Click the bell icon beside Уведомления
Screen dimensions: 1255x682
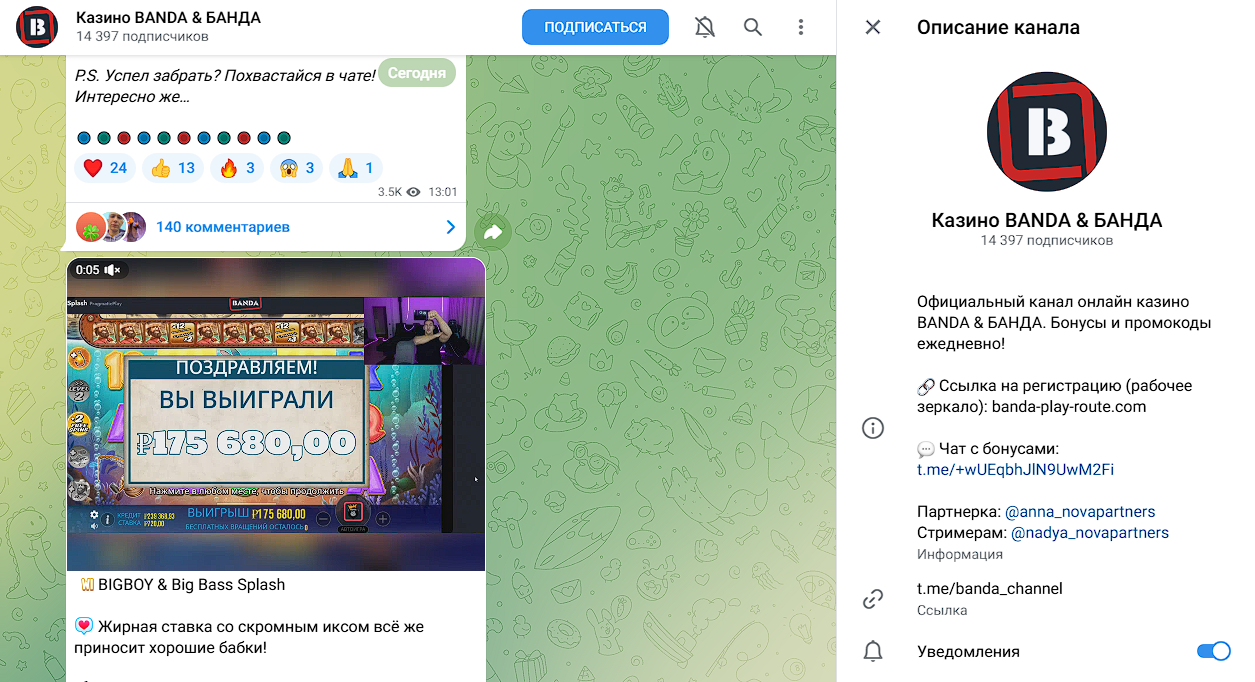click(873, 652)
